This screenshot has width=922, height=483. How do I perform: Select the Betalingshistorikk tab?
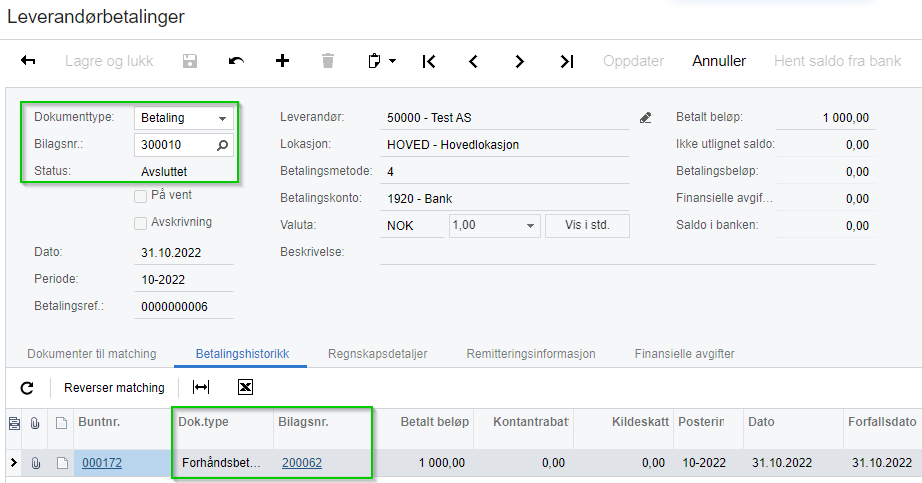coord(242,354)
